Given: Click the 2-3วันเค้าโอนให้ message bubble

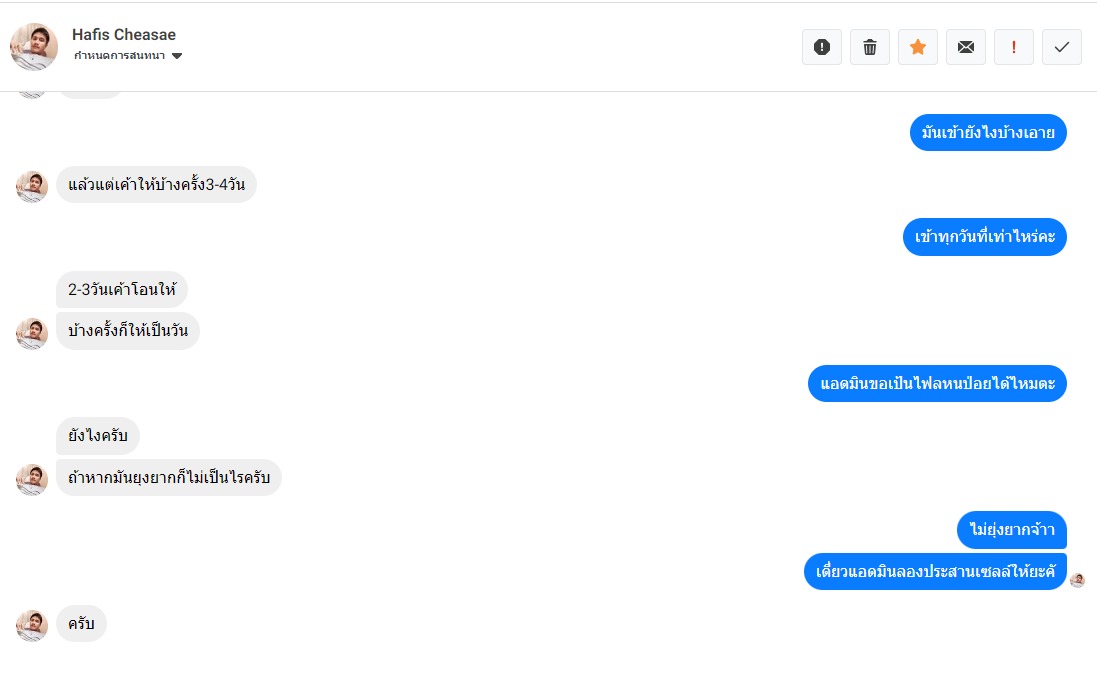Looking at the screenshot, I should point(122,290).
